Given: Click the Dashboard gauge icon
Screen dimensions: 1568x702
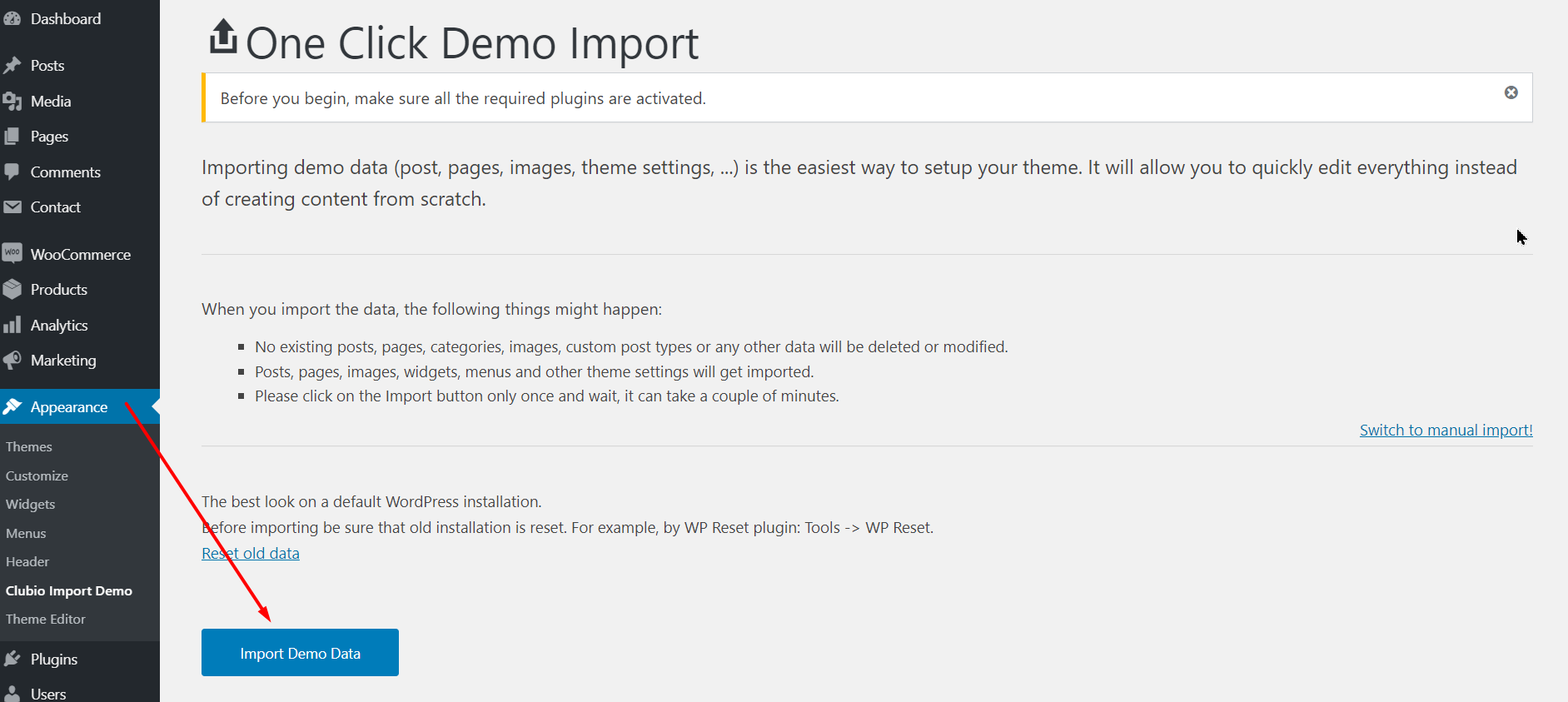Looking at the screenshot, I should click(12, 18).
